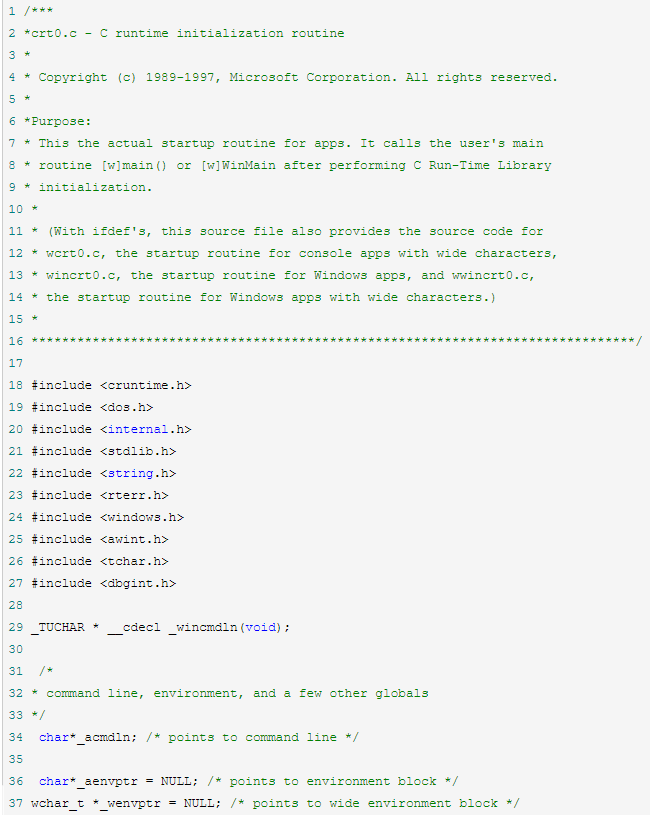This screenshot has height=815, width=650.
Task: Click the Microsoft Corporation copyright line
Action: pos(291,77)
